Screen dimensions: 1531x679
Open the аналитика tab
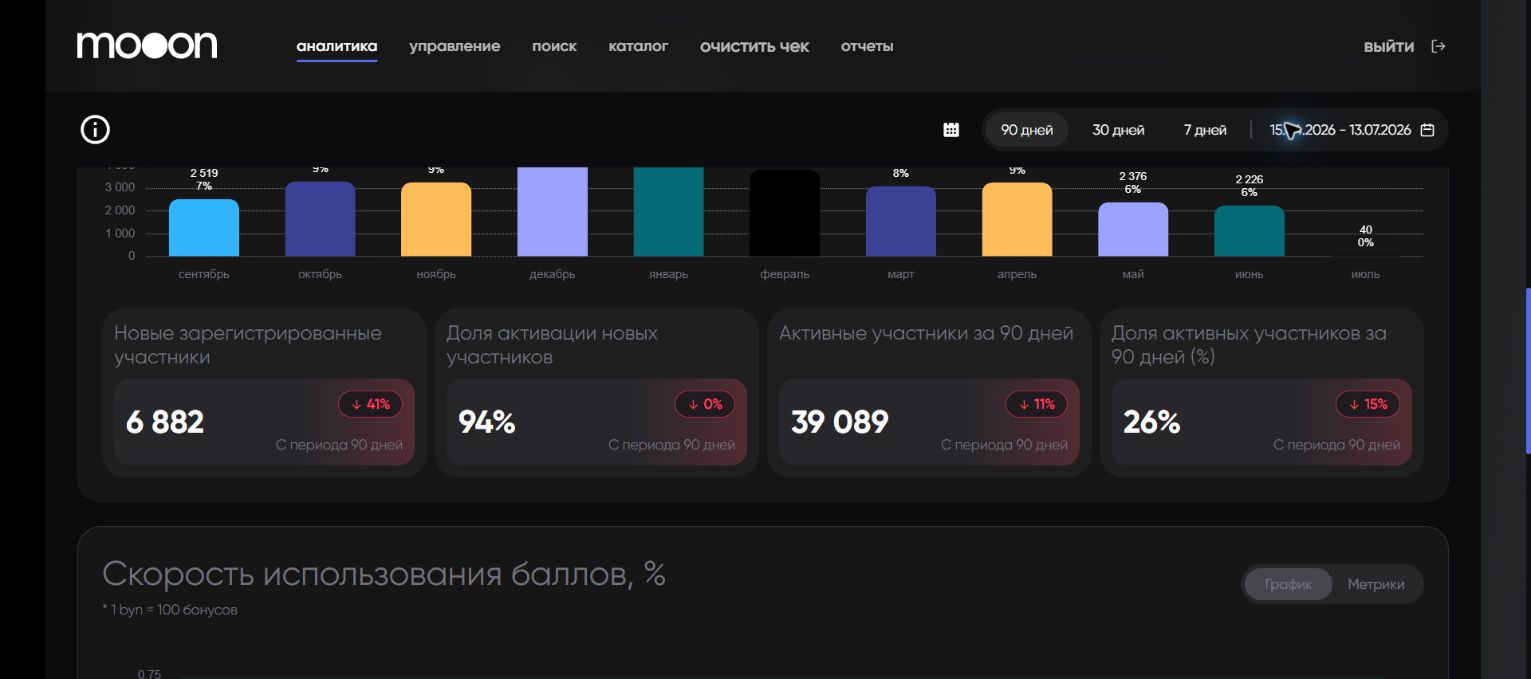[337, 46]
